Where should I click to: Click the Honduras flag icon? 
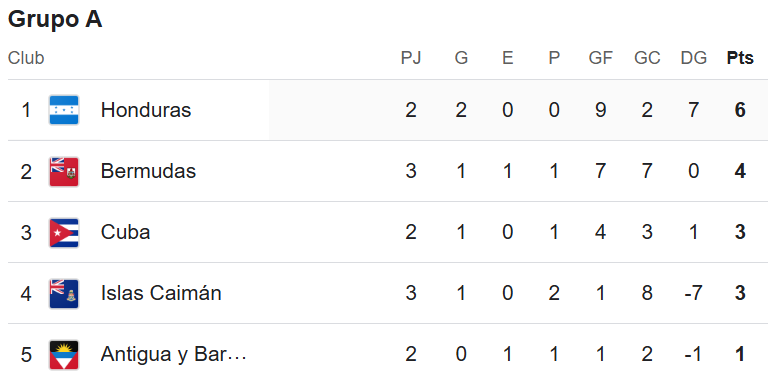(x=64, y=110)
